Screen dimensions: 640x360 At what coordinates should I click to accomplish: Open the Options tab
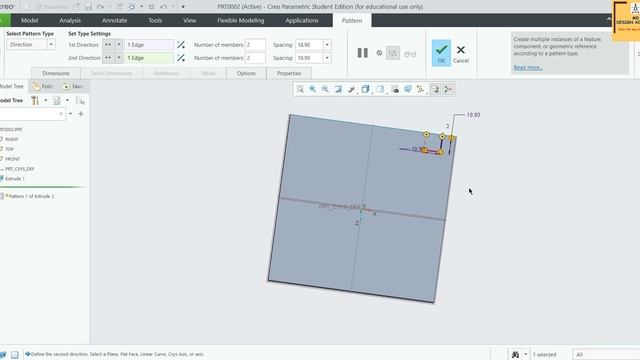point(246,73)
